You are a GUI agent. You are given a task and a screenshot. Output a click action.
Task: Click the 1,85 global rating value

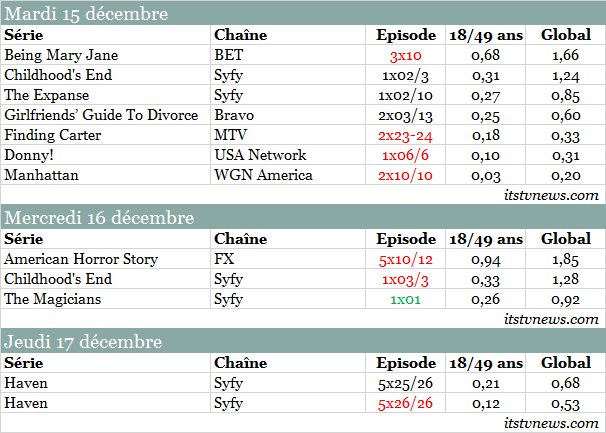(x=565, y=259)
